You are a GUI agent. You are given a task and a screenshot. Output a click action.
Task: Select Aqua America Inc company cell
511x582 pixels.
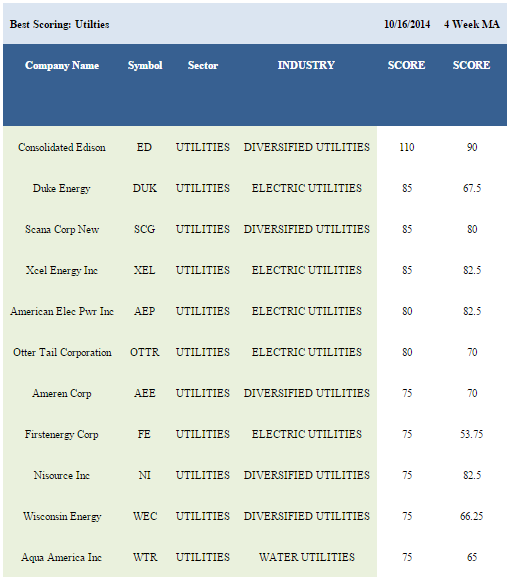tap(62, 558)
